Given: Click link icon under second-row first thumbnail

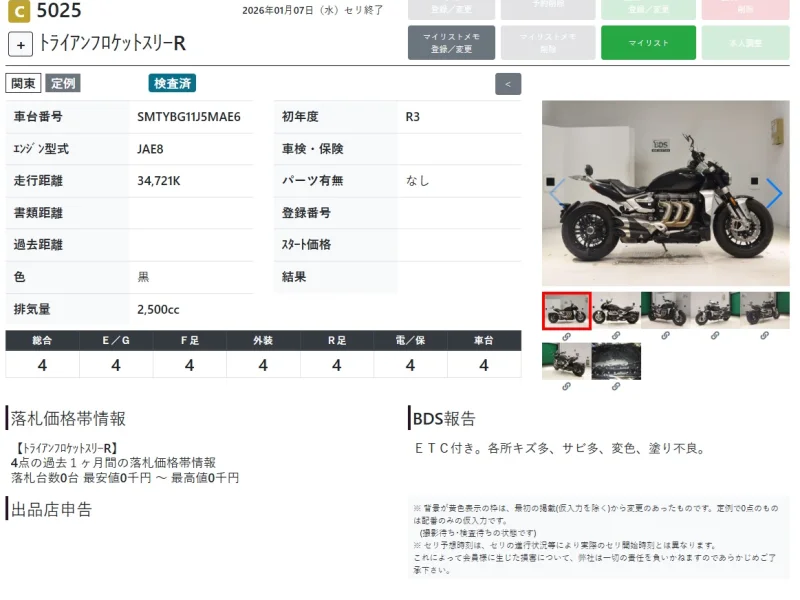Looking at the screenshot, I should coord(566,387).
